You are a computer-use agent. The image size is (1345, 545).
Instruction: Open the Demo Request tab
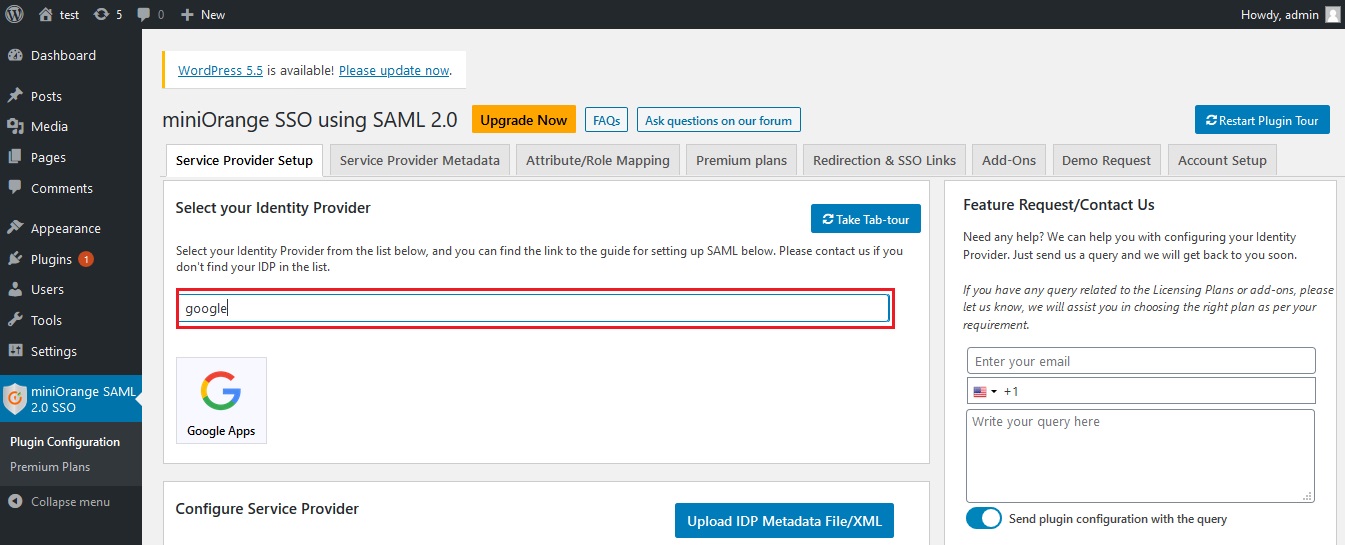point(1107,160)
